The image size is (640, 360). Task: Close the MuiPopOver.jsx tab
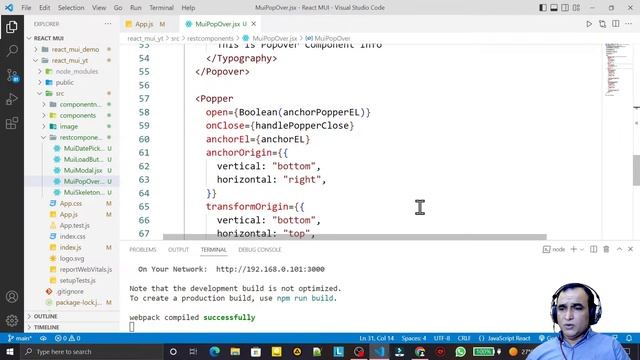coord(253,24)
